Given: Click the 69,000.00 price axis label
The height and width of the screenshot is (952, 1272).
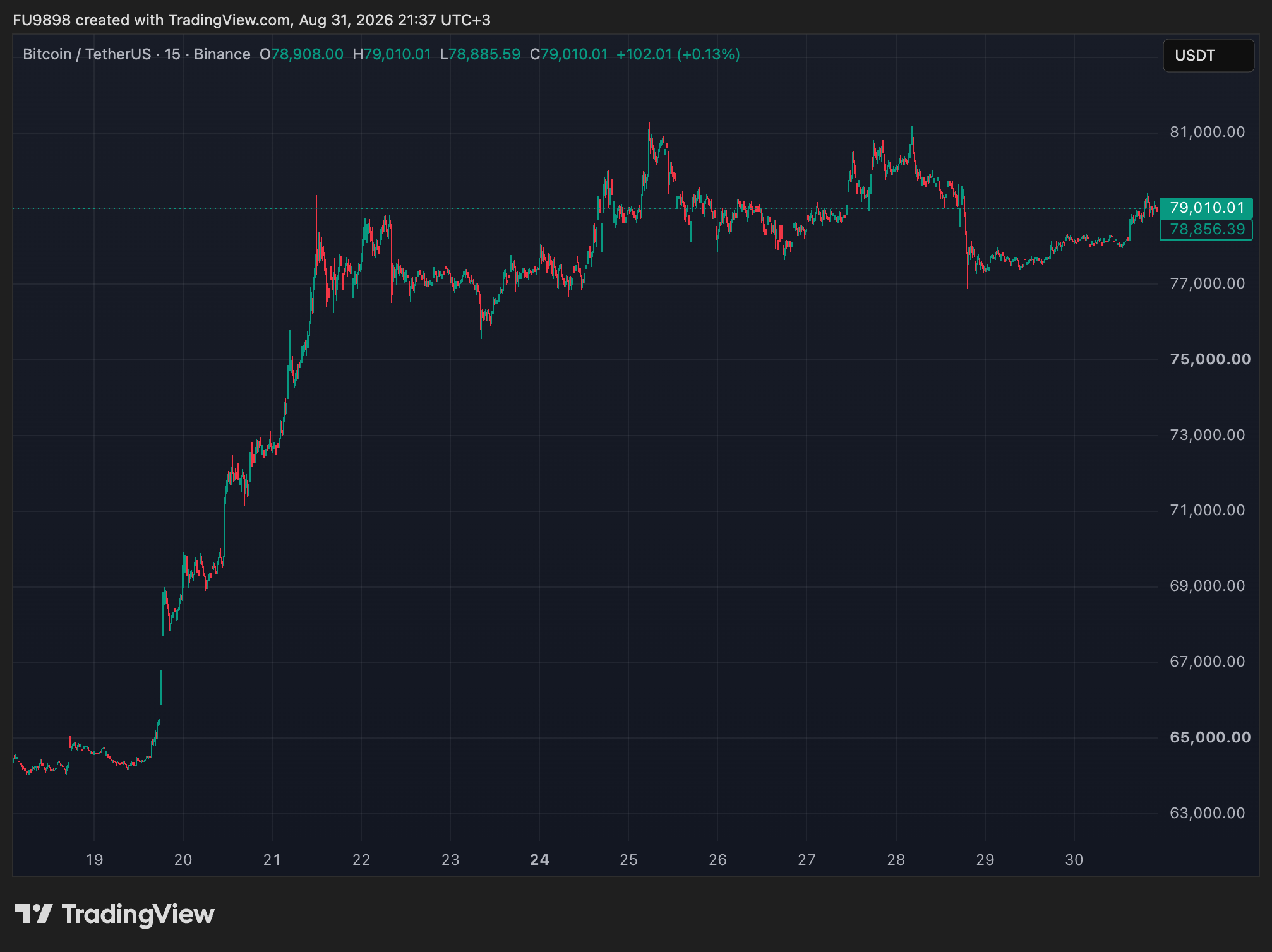Looking at the screenshot, I should tap(1208, 586).
